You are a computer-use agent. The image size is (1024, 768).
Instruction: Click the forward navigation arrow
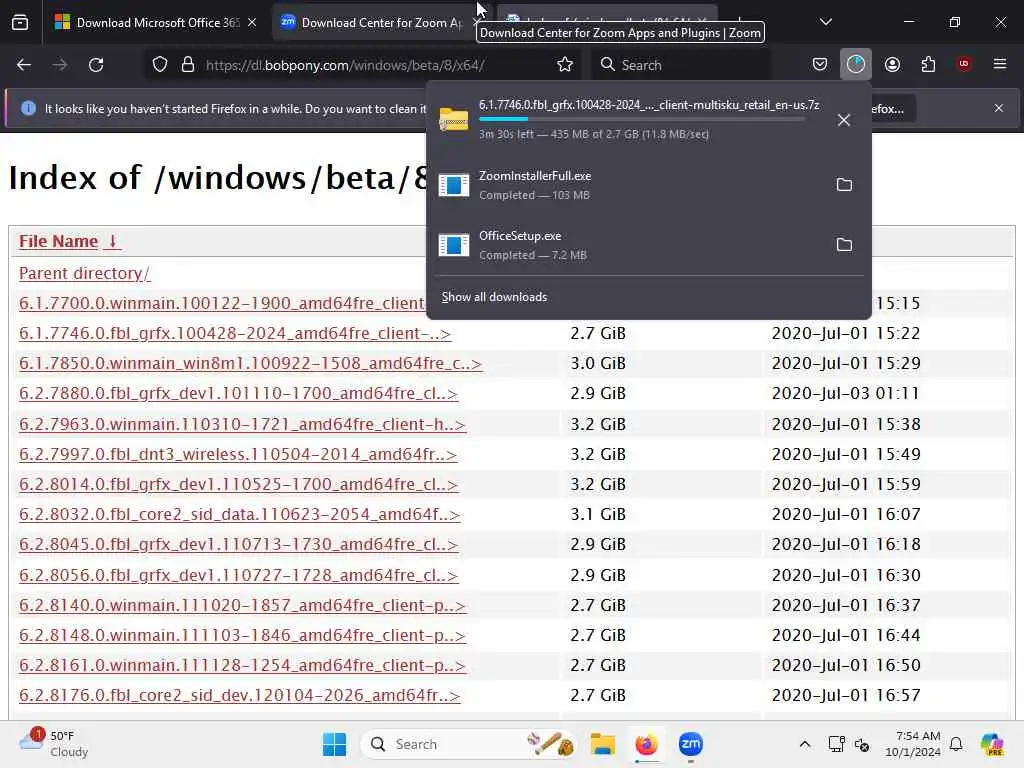tap(60, 65)
